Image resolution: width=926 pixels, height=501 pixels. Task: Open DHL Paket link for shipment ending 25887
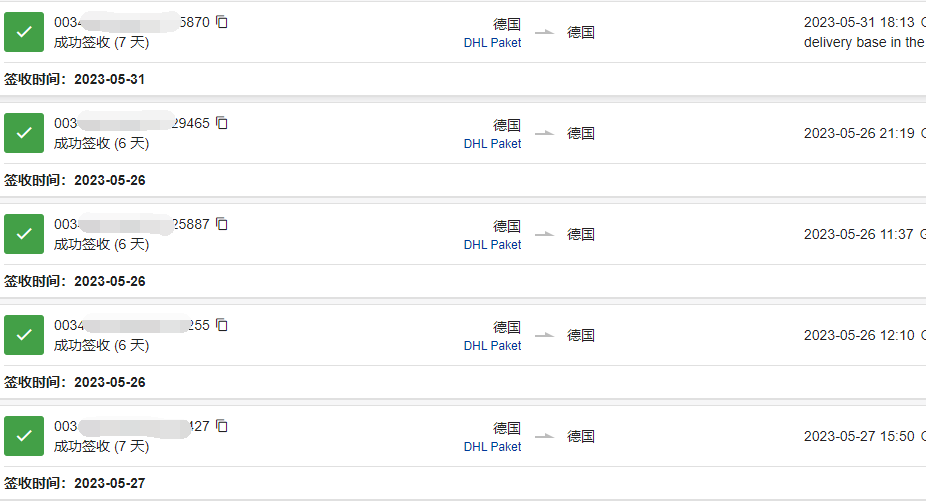492,245
